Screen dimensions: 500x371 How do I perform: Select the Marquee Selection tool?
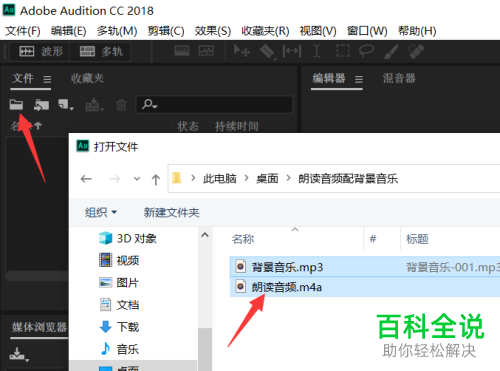coord(343,51)
